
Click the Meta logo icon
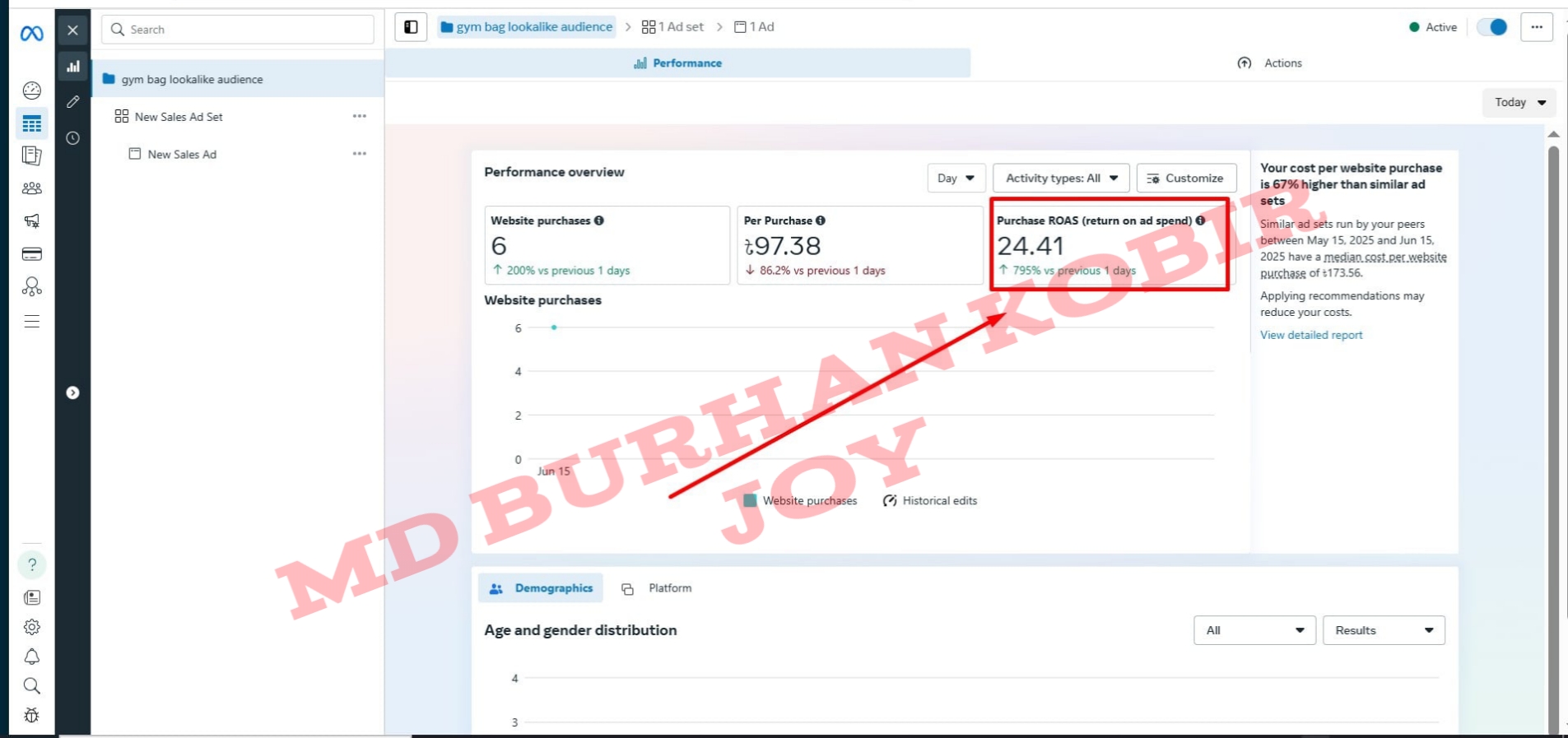(31, 33)
